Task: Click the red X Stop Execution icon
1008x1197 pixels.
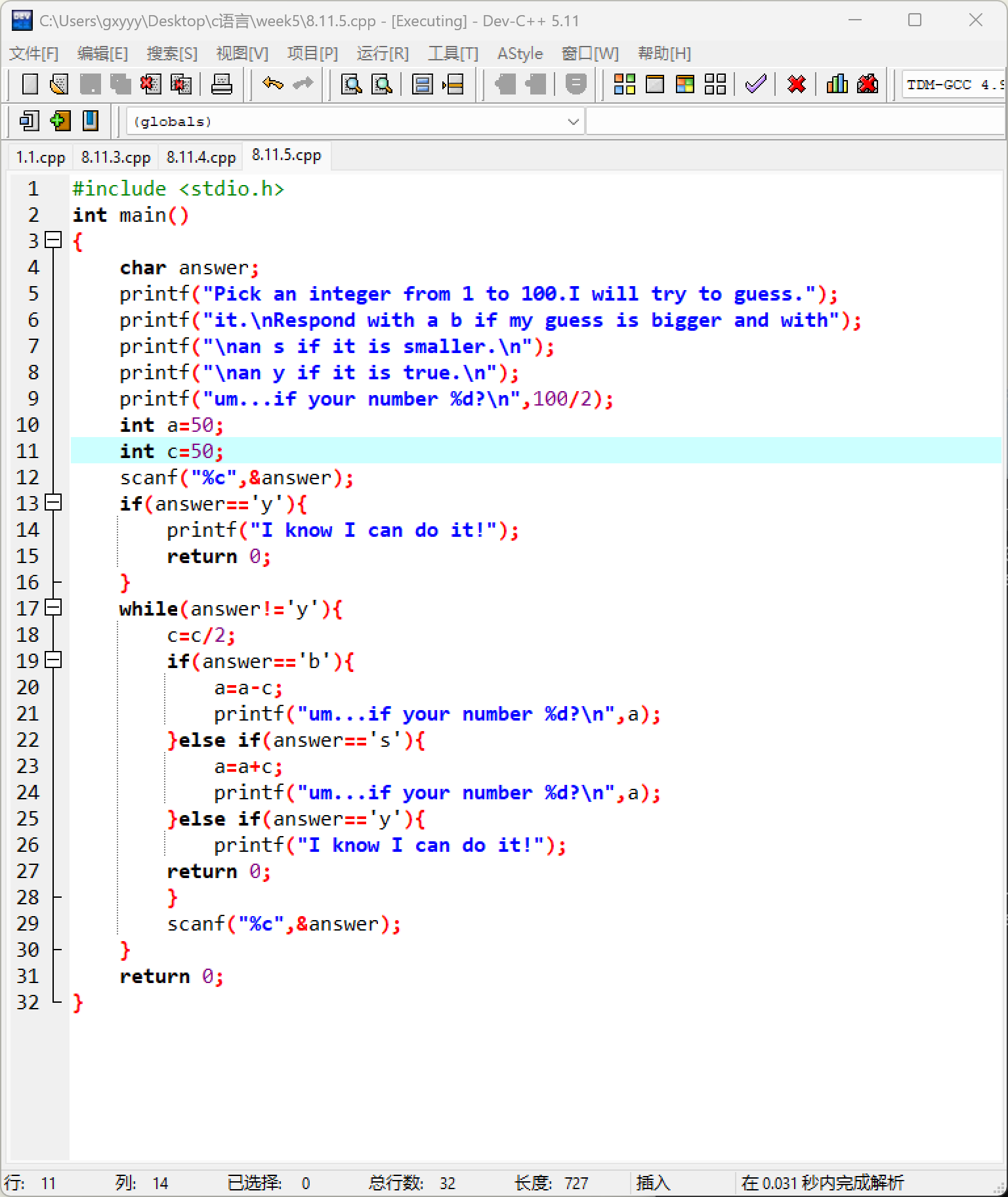Action: click(x=797, y=84)
